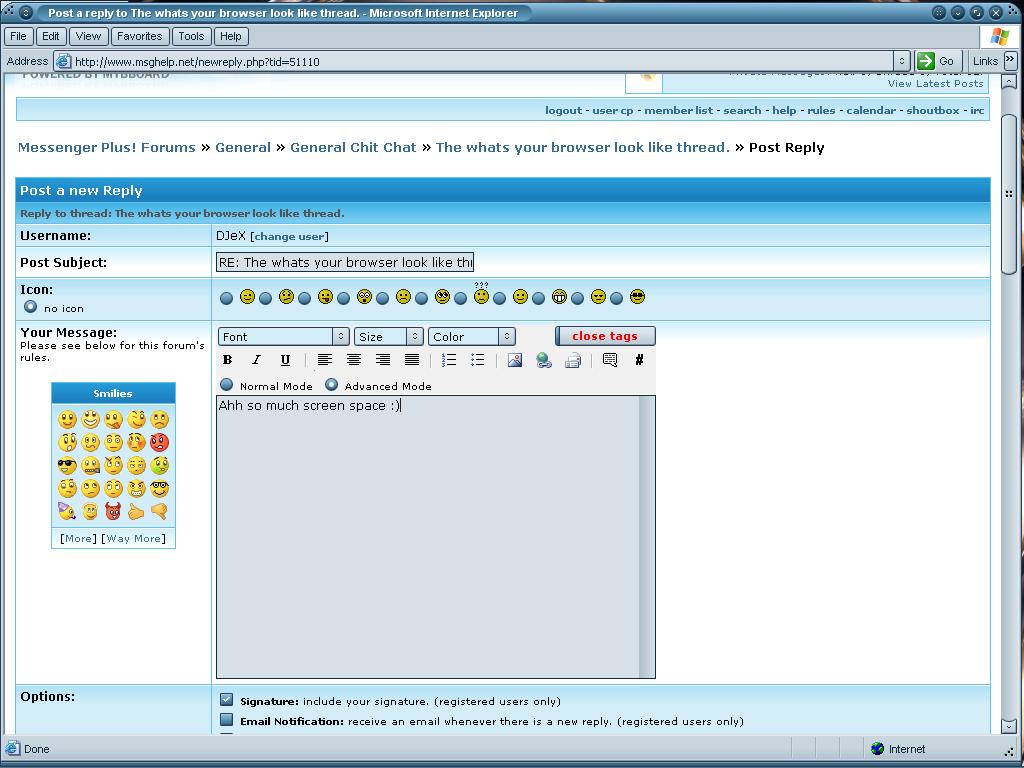
Task: Apply underline formatting button
Action: tap(285, 360)
